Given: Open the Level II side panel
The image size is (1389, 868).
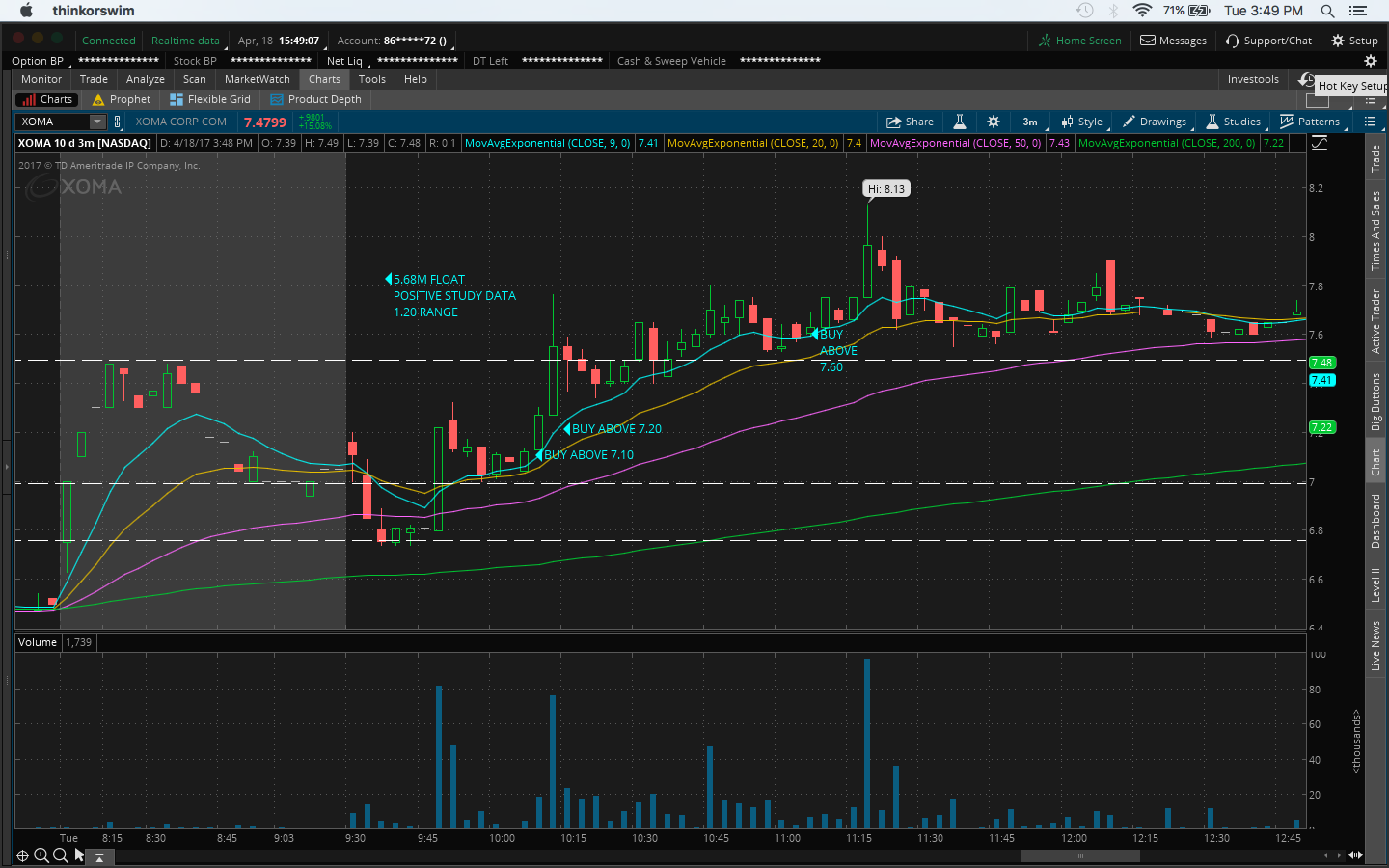Looking at the screenshot, I should (x=1375, y=585).
